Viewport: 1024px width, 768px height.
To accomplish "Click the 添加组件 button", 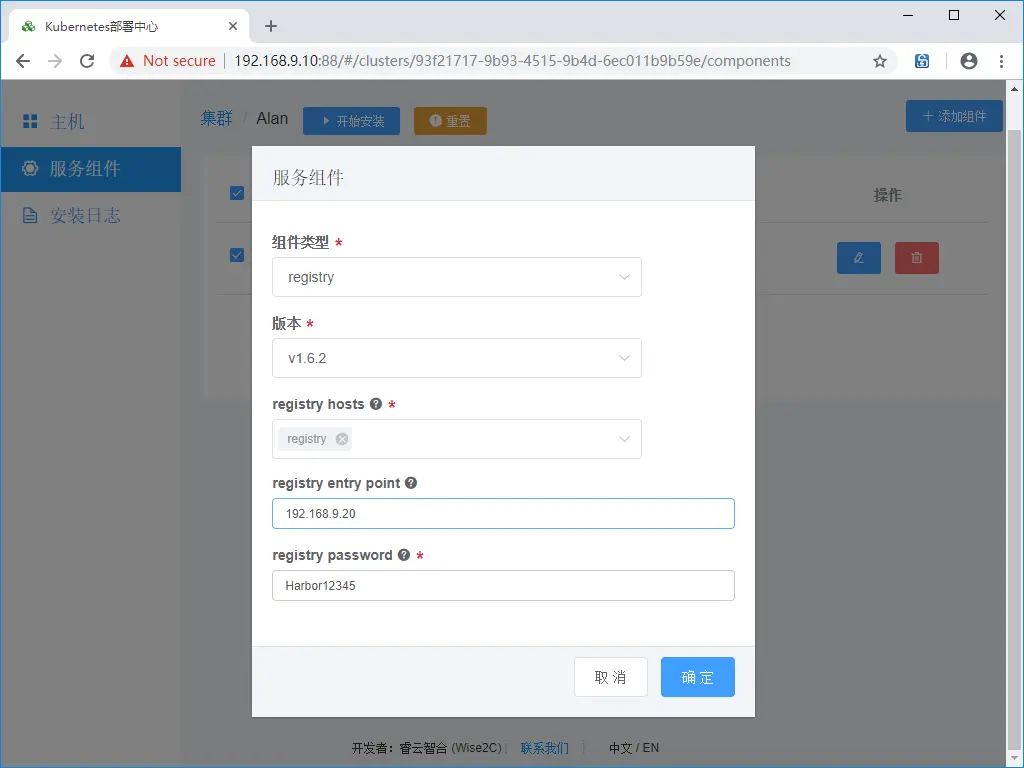I will coord(954,116).
